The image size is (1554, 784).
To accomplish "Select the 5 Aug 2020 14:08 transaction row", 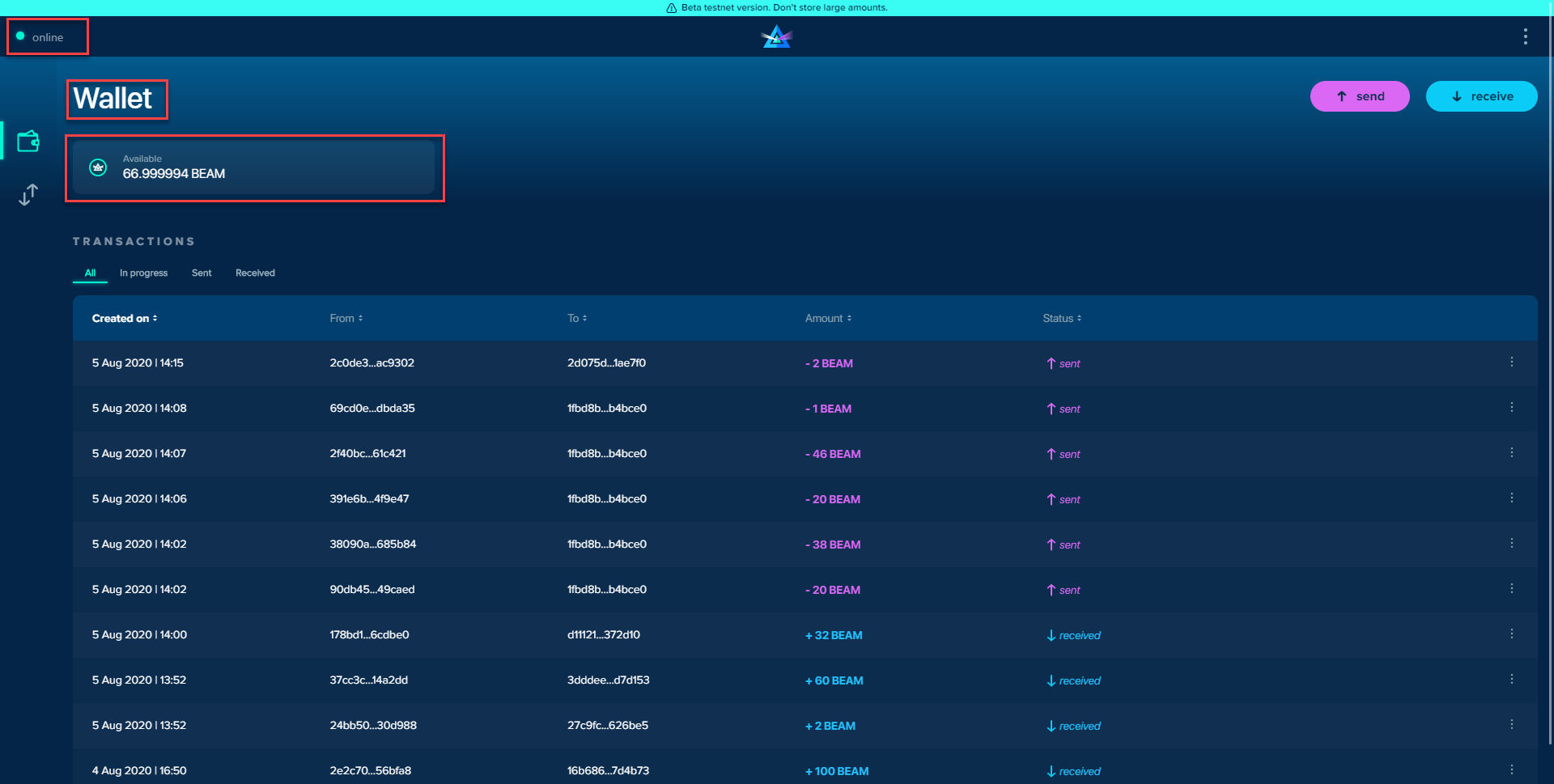I will [486, 409].
